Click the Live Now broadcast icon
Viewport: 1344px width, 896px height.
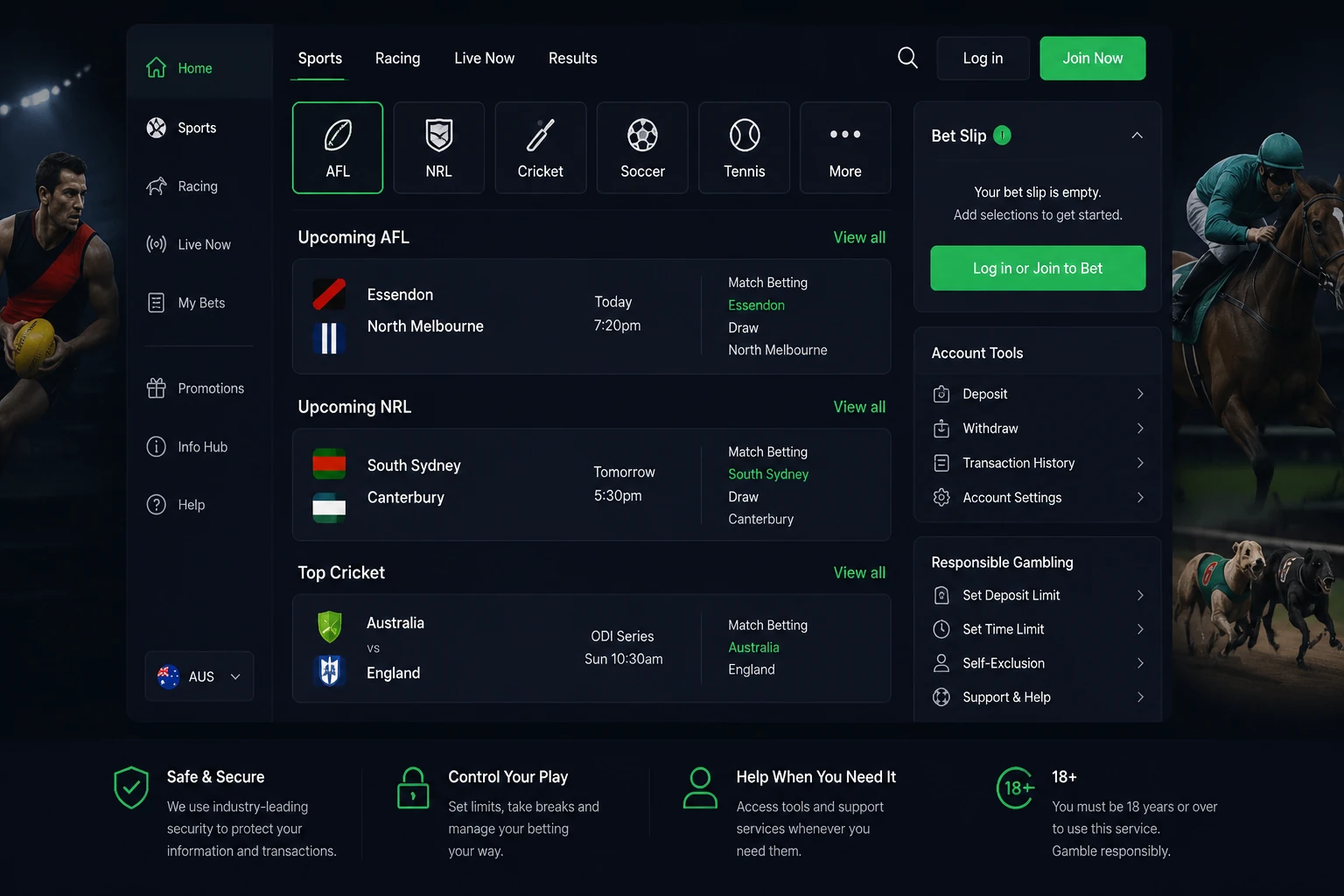coord(156,244)
